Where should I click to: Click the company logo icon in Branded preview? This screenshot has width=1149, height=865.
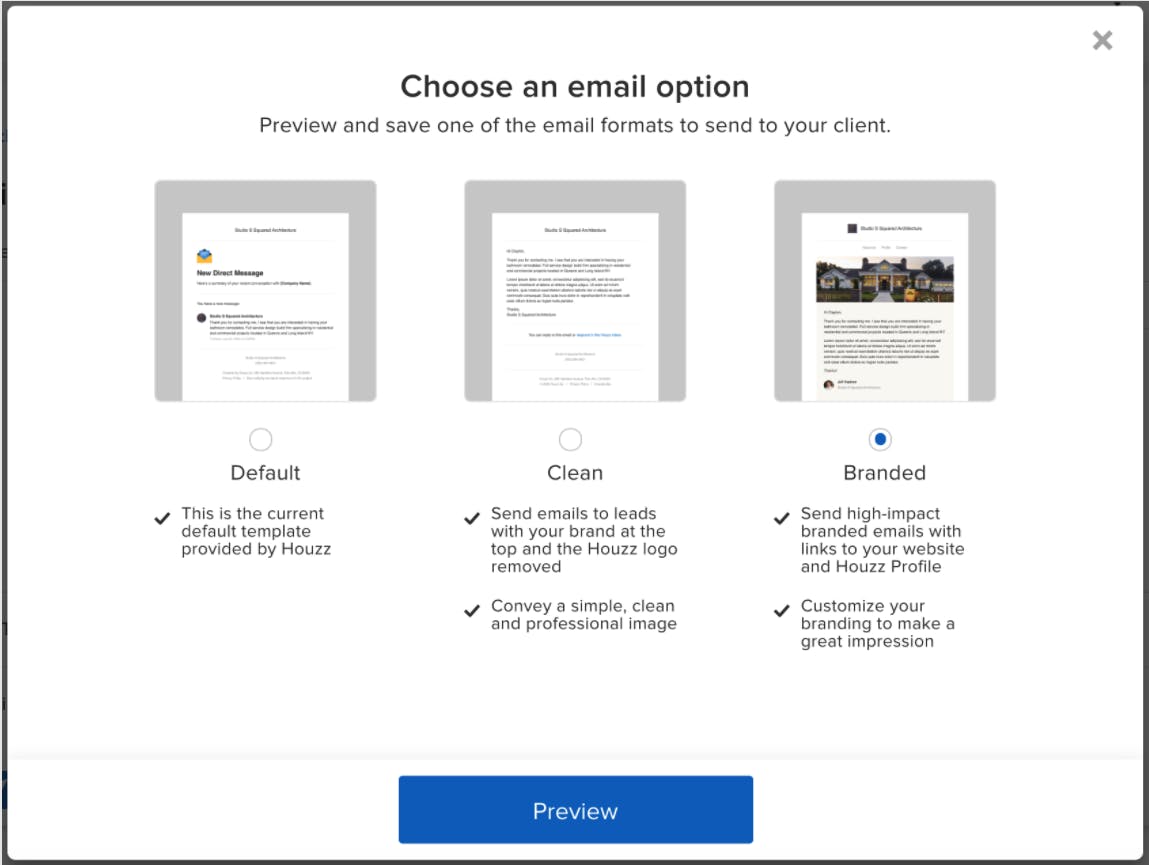[852, 228]
